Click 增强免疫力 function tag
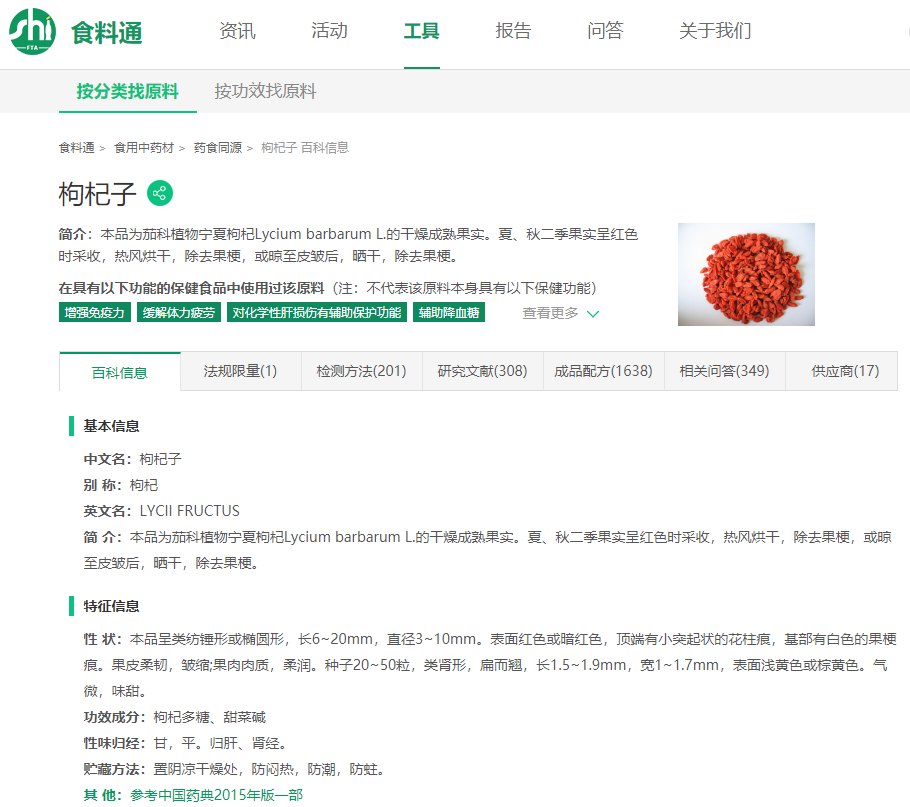910x807 pixels. (x=95, y=313)
